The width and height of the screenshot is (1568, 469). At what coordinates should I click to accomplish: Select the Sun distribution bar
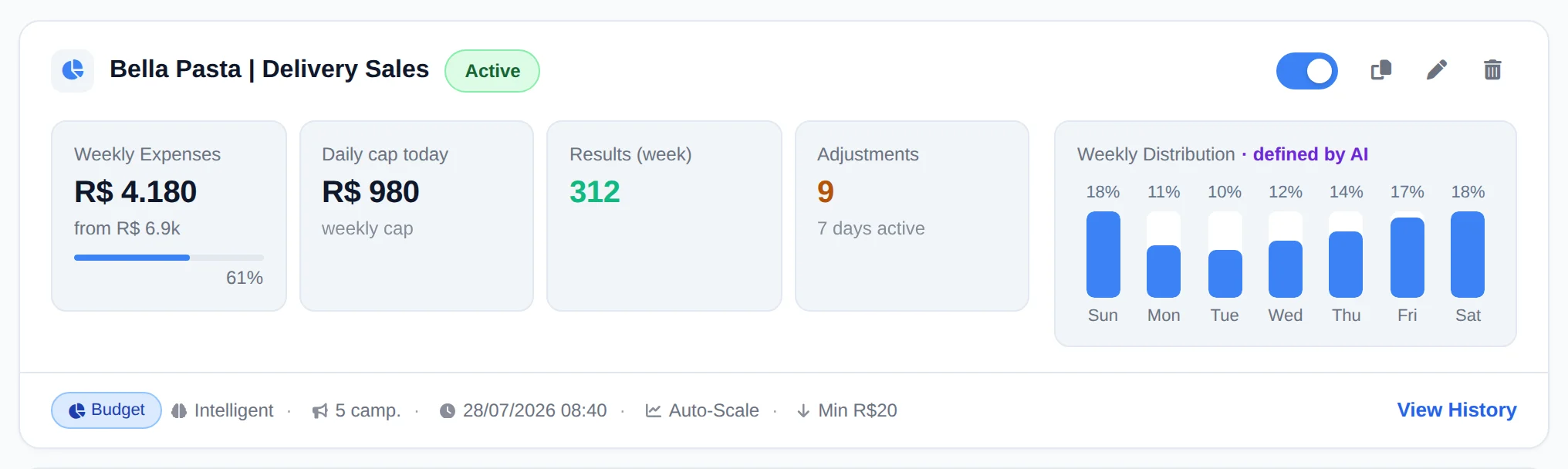click(x=1103, y=255)
